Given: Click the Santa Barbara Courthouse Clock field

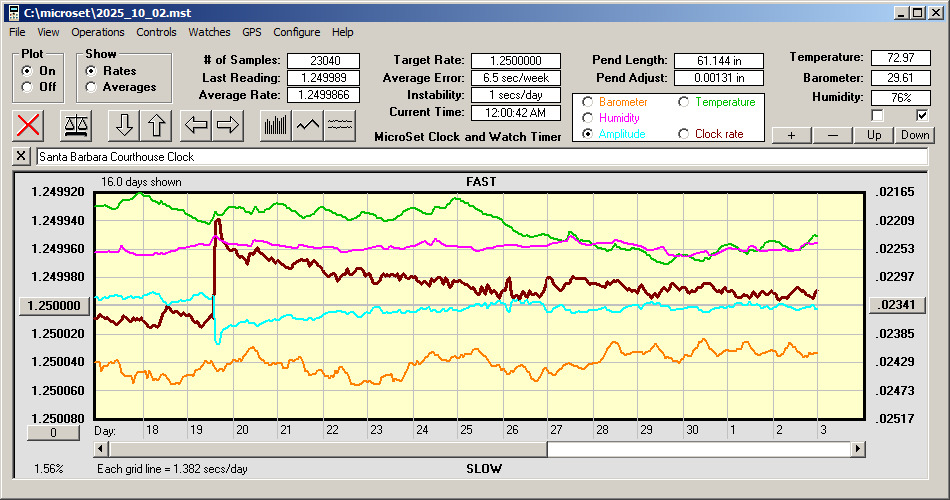Looking at the screenshot, I should (x=480, y=157).
